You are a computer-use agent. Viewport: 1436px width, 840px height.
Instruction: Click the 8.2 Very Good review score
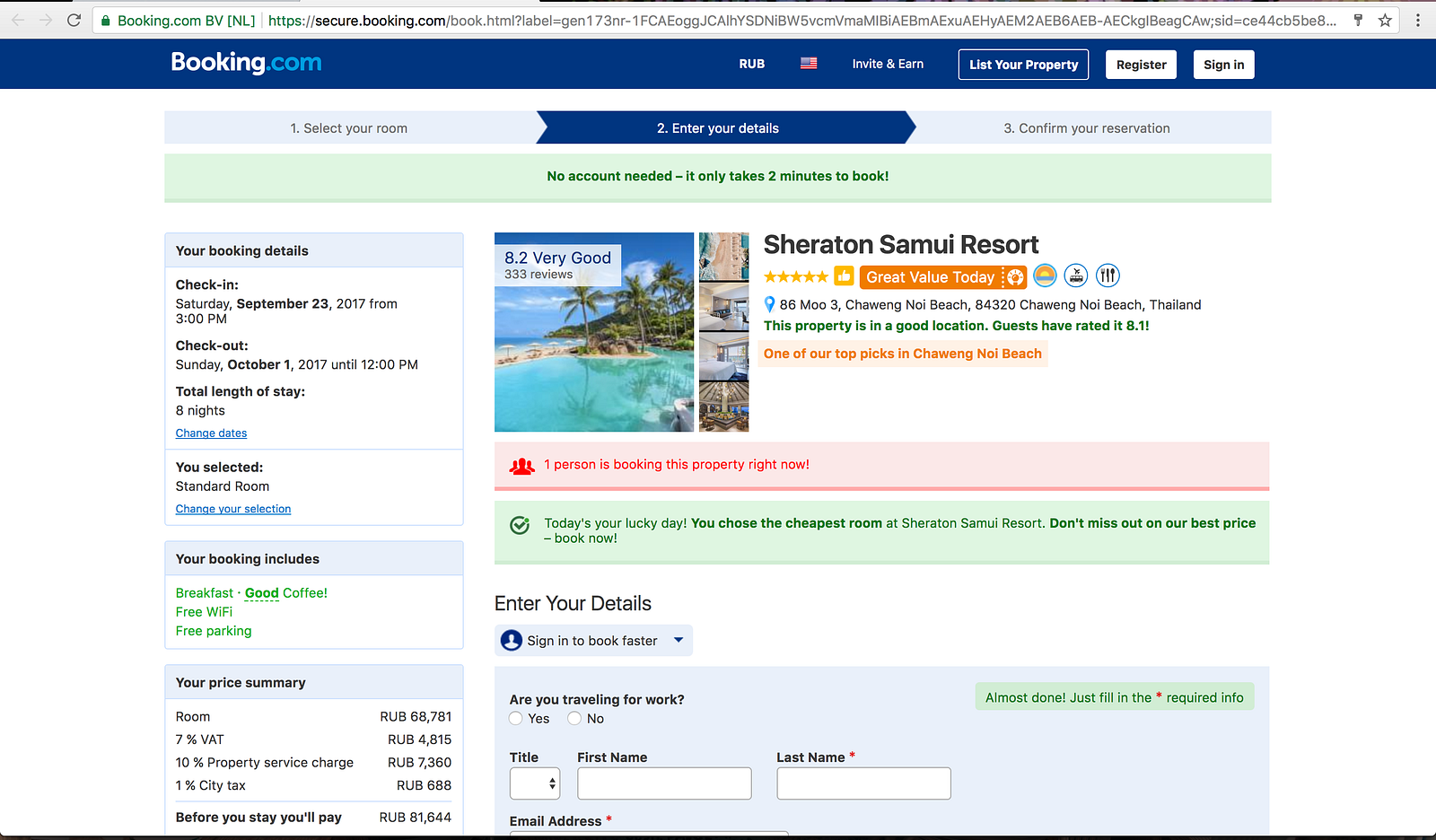(x=557, y=258)
